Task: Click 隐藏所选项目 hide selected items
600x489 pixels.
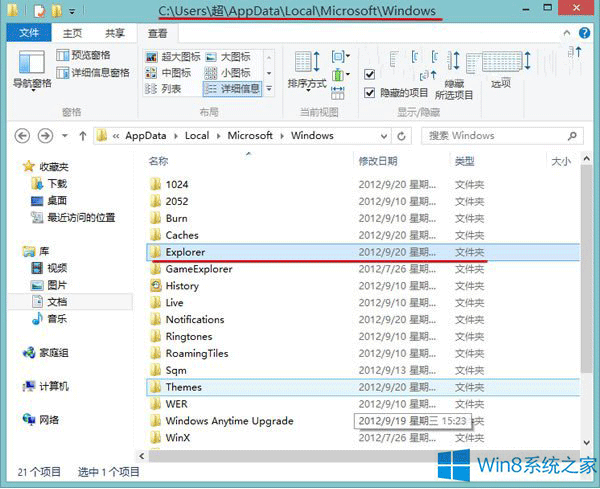Action: pos(454,75)
